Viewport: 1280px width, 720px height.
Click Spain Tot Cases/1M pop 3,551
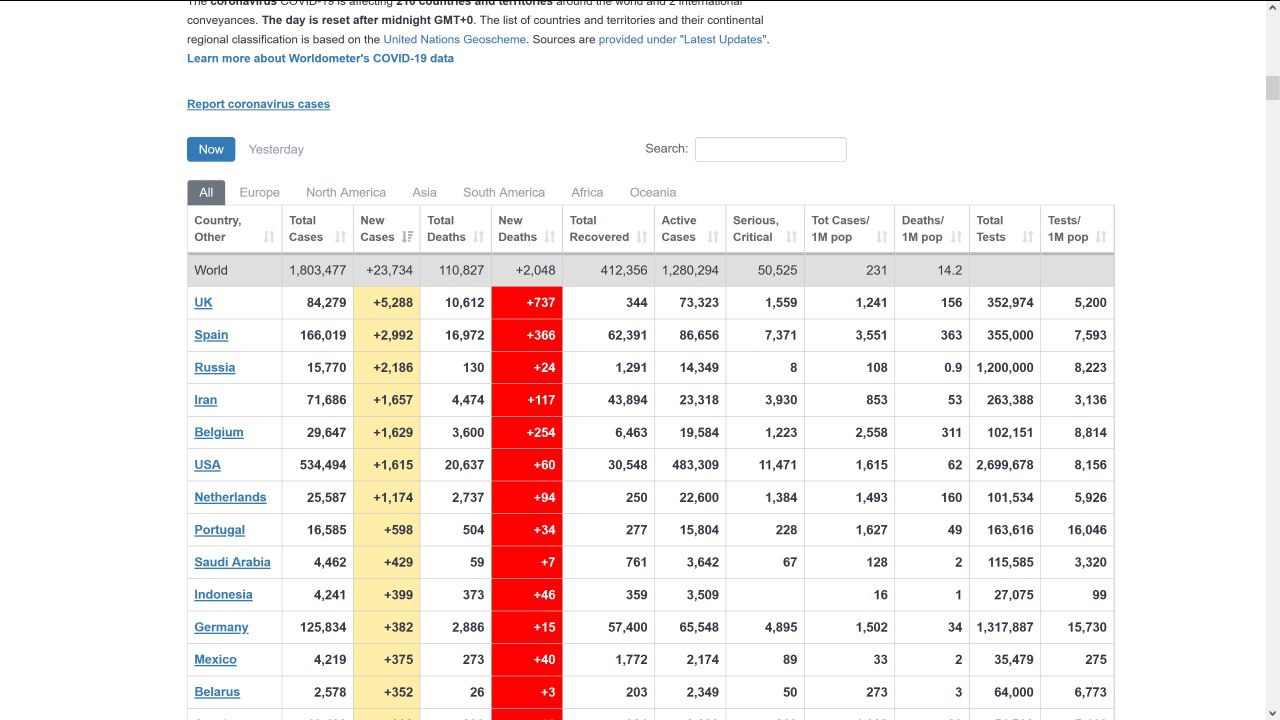click(850, 335)
